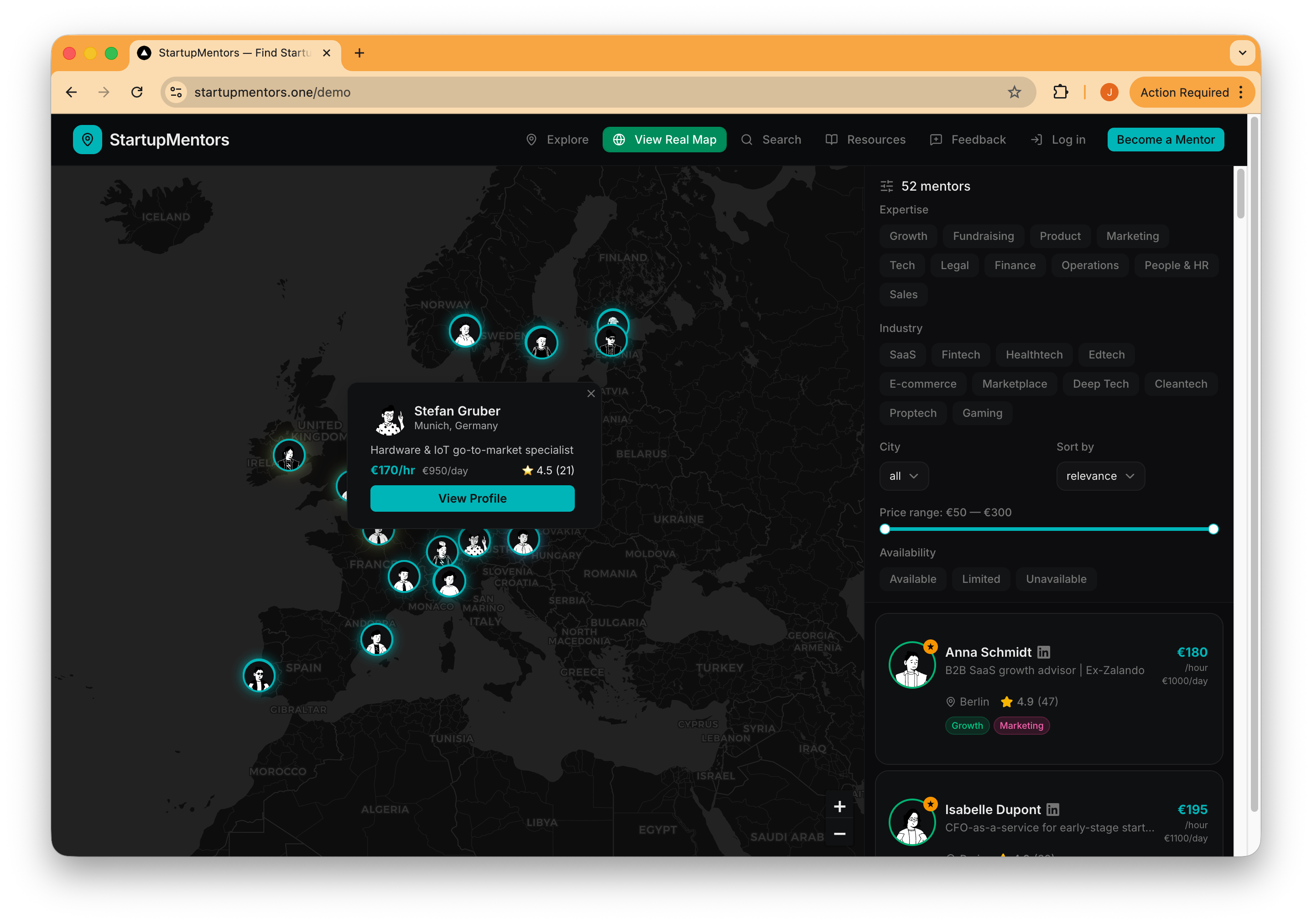
Task: Select the mentor marker in Sweden
Action: tap(541, 343)
